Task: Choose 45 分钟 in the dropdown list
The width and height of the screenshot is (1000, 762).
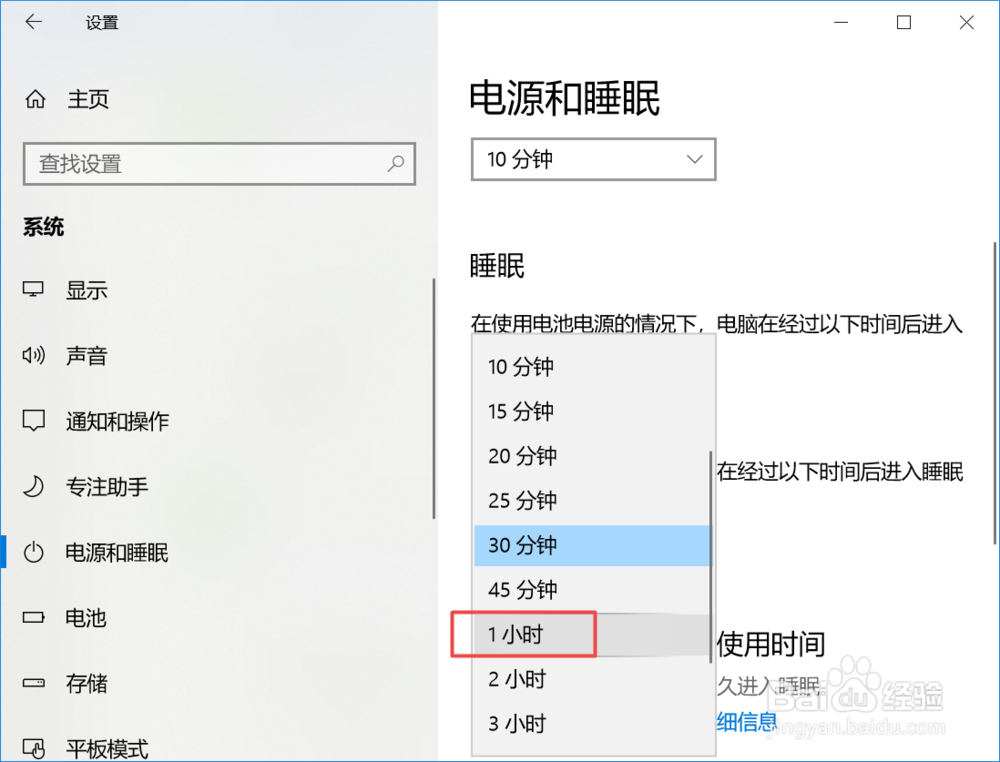Action: pyautogui.click(x=523, y=590)
